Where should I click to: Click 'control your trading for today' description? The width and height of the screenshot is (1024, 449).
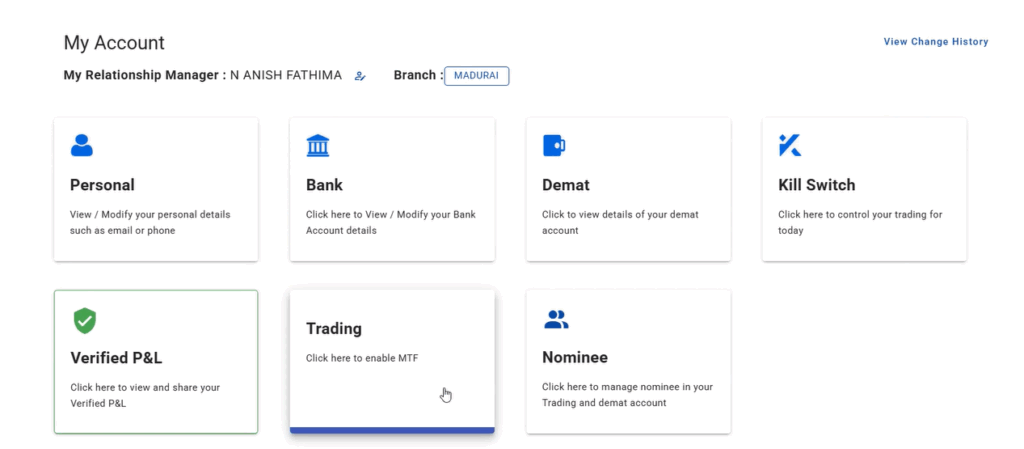(x=860, y=223)
